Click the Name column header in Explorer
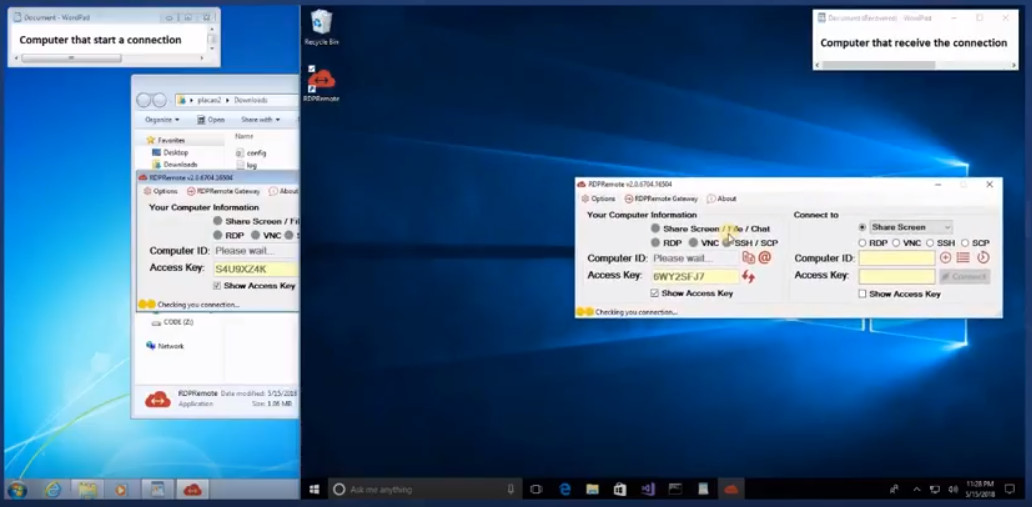 click(x=244, y=136)
